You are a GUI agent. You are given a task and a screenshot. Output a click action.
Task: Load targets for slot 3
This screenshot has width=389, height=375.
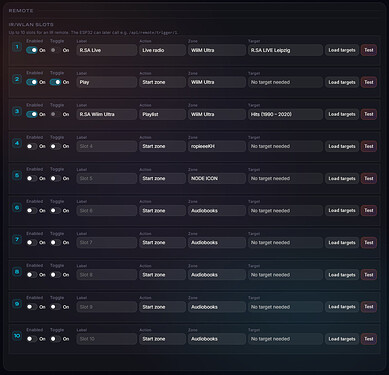[342, 114]
